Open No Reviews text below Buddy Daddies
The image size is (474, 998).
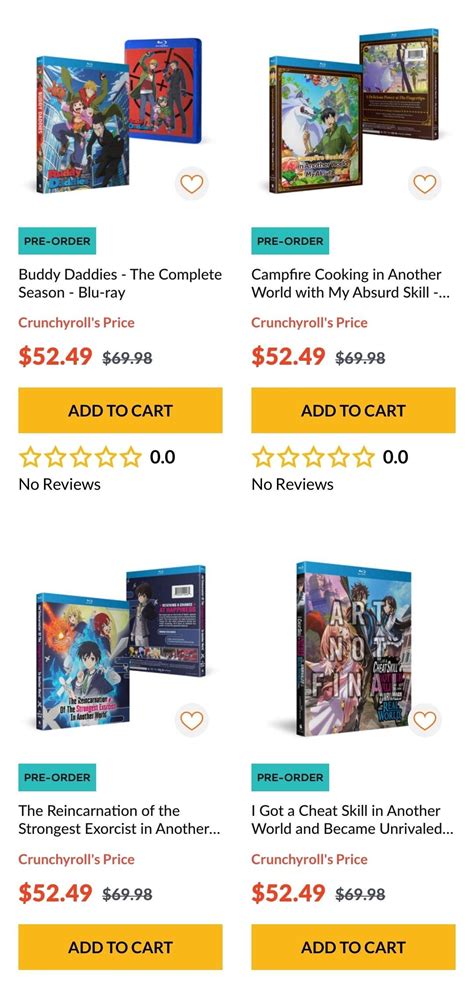(x=60, y=484)
